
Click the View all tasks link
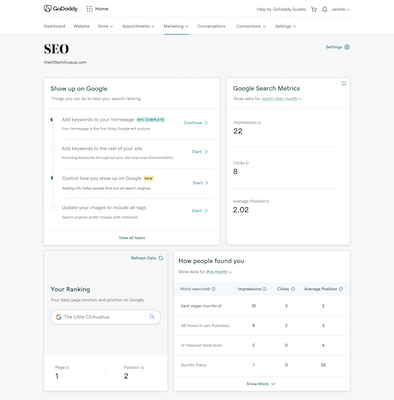(132, 238)
